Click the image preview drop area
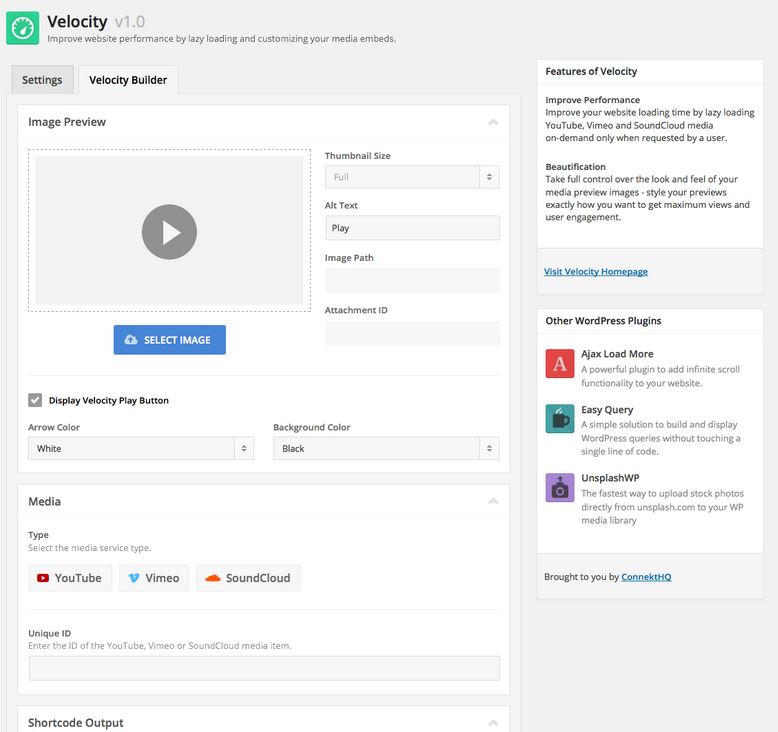 coord(169,230)
